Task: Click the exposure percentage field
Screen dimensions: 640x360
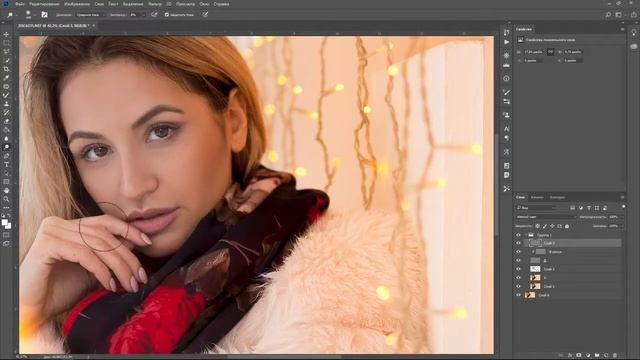Action: tap(134, 15)
